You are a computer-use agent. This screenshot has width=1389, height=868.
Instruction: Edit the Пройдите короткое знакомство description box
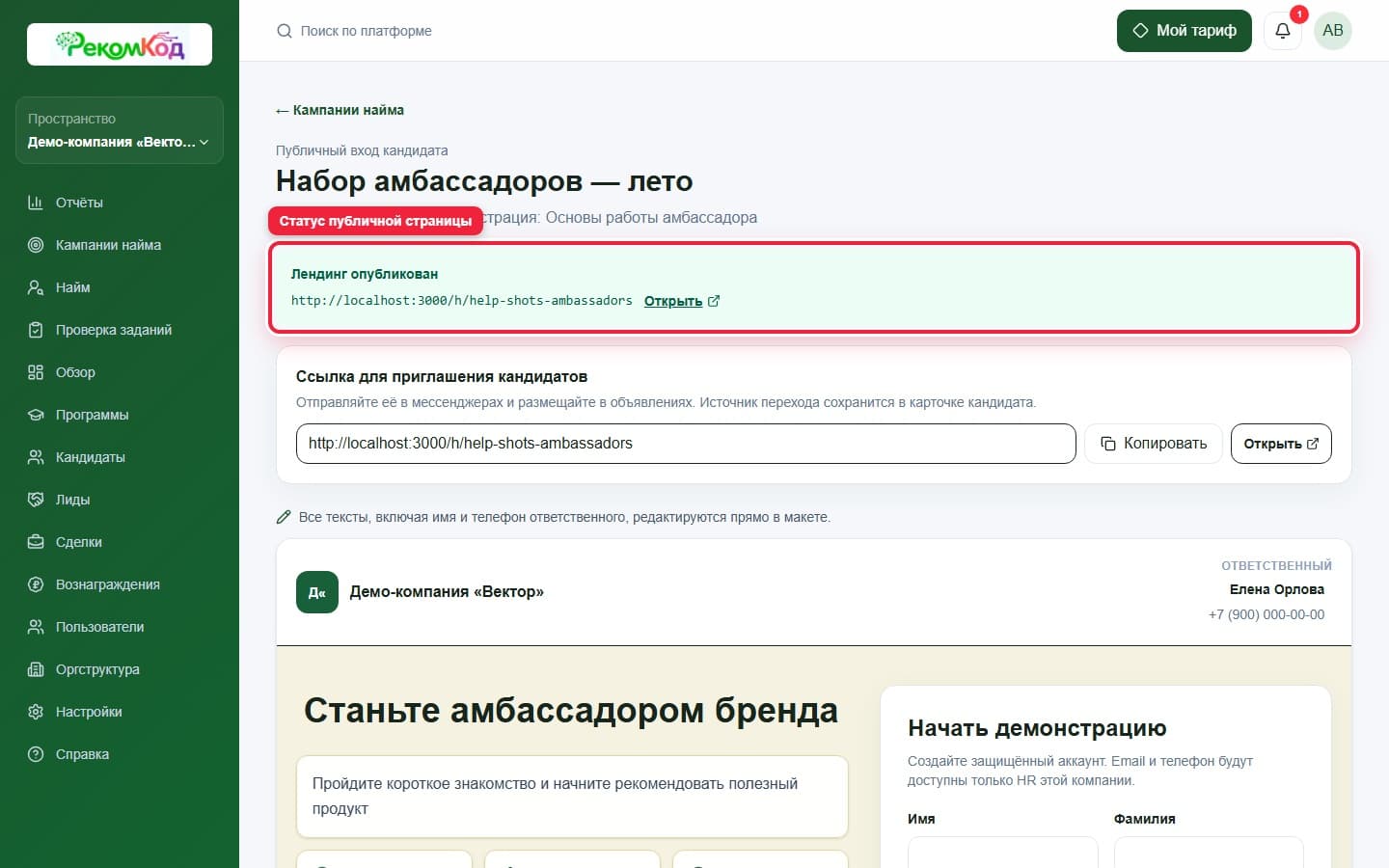point(572,797)
